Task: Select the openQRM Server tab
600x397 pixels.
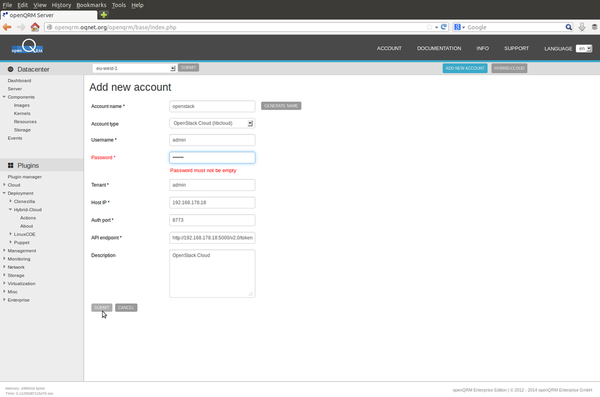Action: [49, 15]
